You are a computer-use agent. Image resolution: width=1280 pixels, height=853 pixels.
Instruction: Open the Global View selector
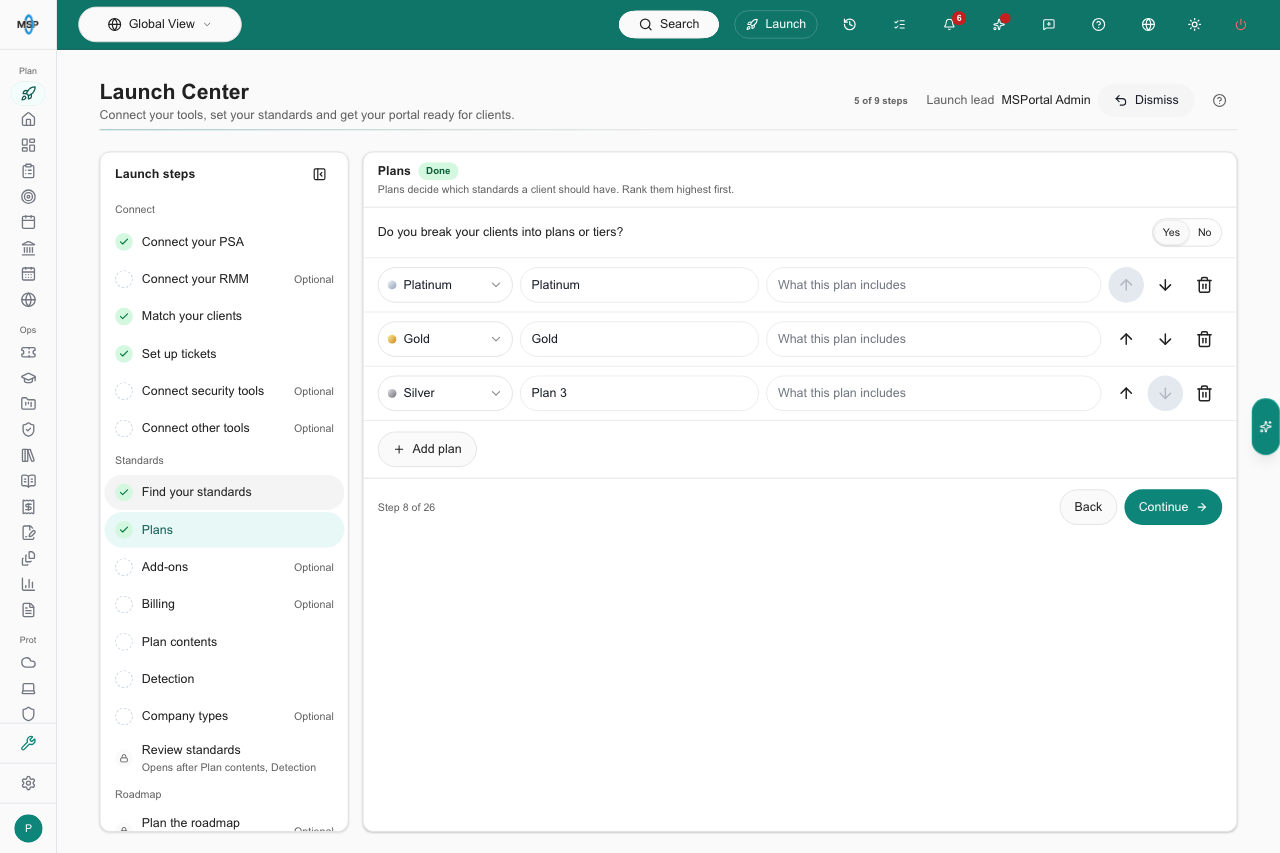point(160,24)
